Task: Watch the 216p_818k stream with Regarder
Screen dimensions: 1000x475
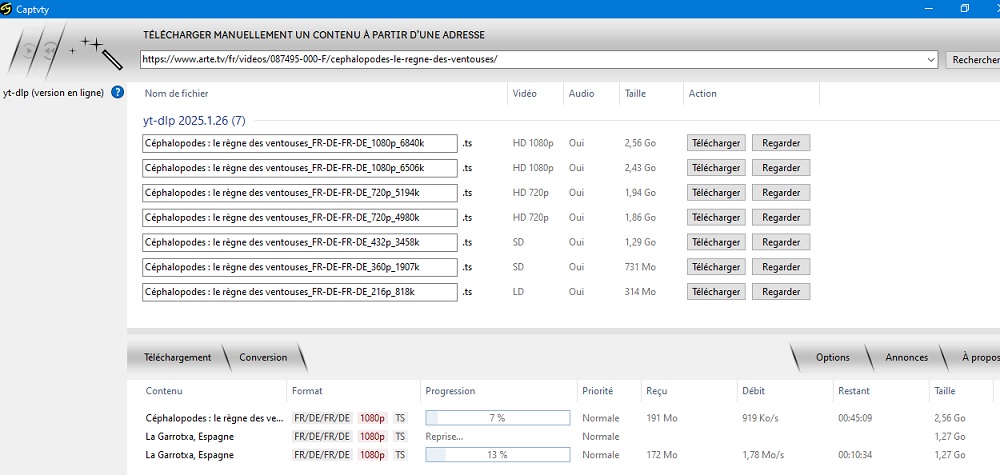Action: coord(780,292)
